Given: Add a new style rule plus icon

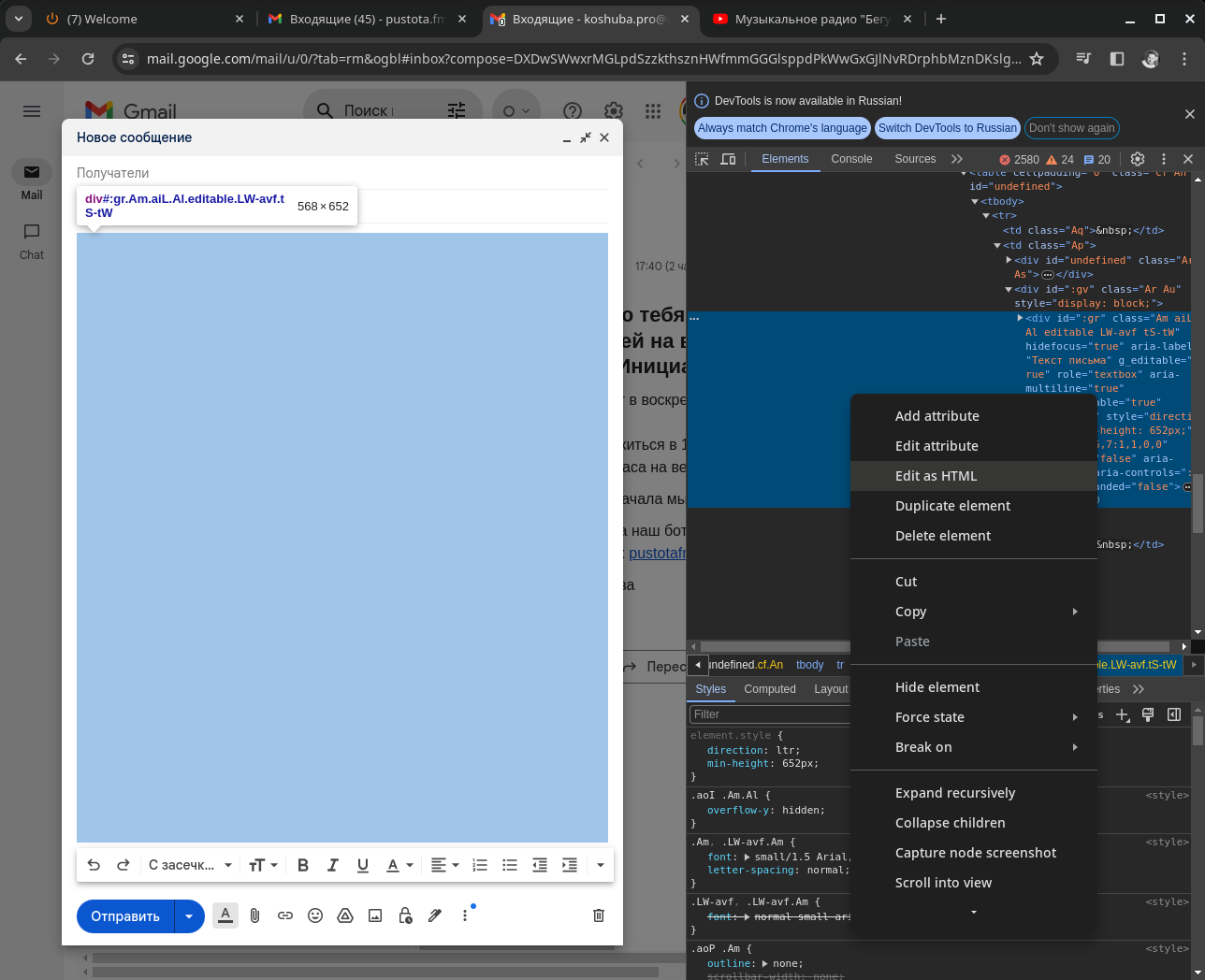Looking at the screenshot, I should [1123, 714].
